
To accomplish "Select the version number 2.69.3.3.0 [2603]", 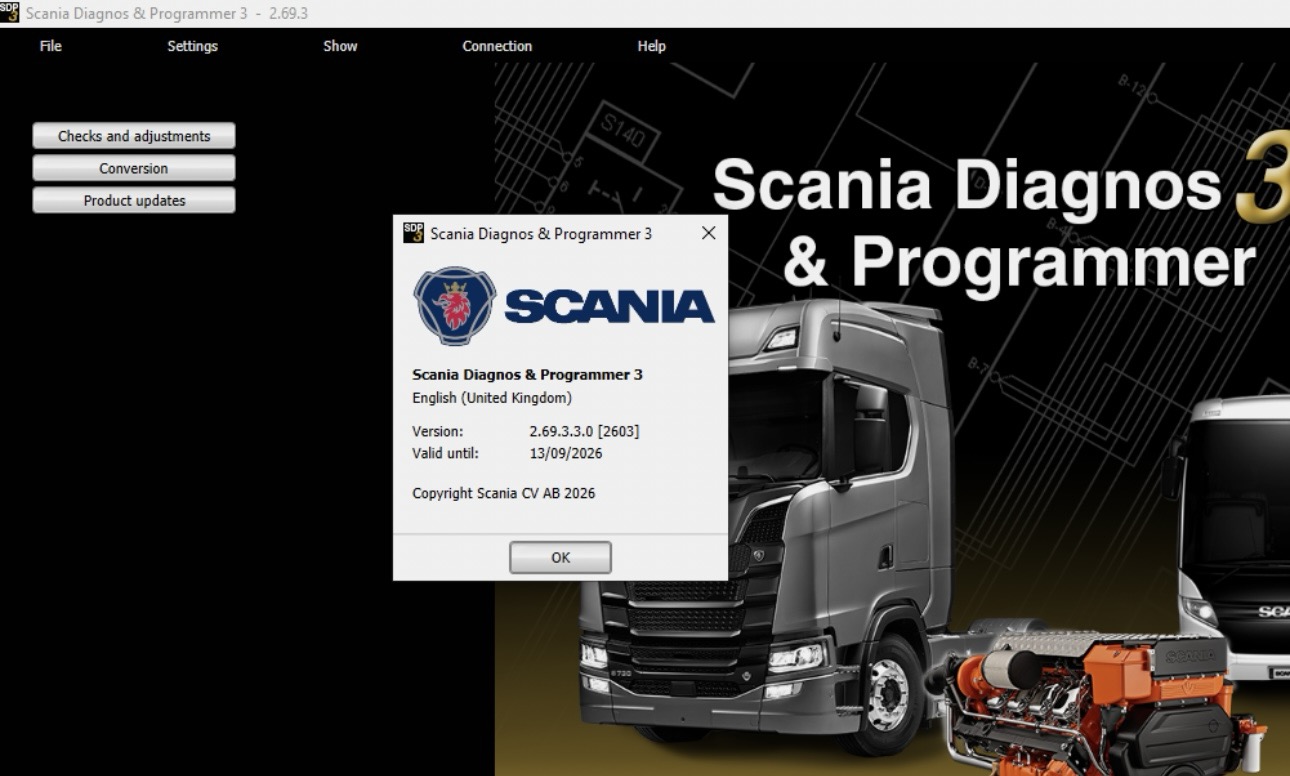I will coord(584,431).
